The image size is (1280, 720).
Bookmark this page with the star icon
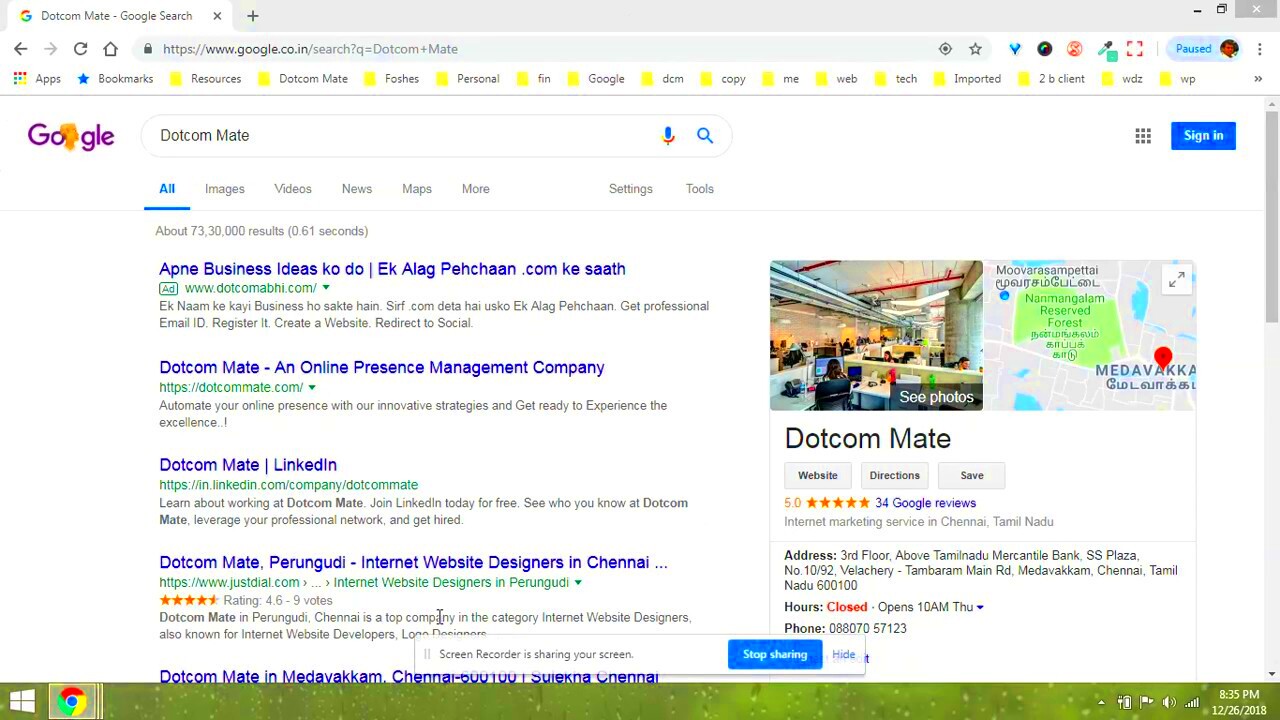(x=975, y=48)
